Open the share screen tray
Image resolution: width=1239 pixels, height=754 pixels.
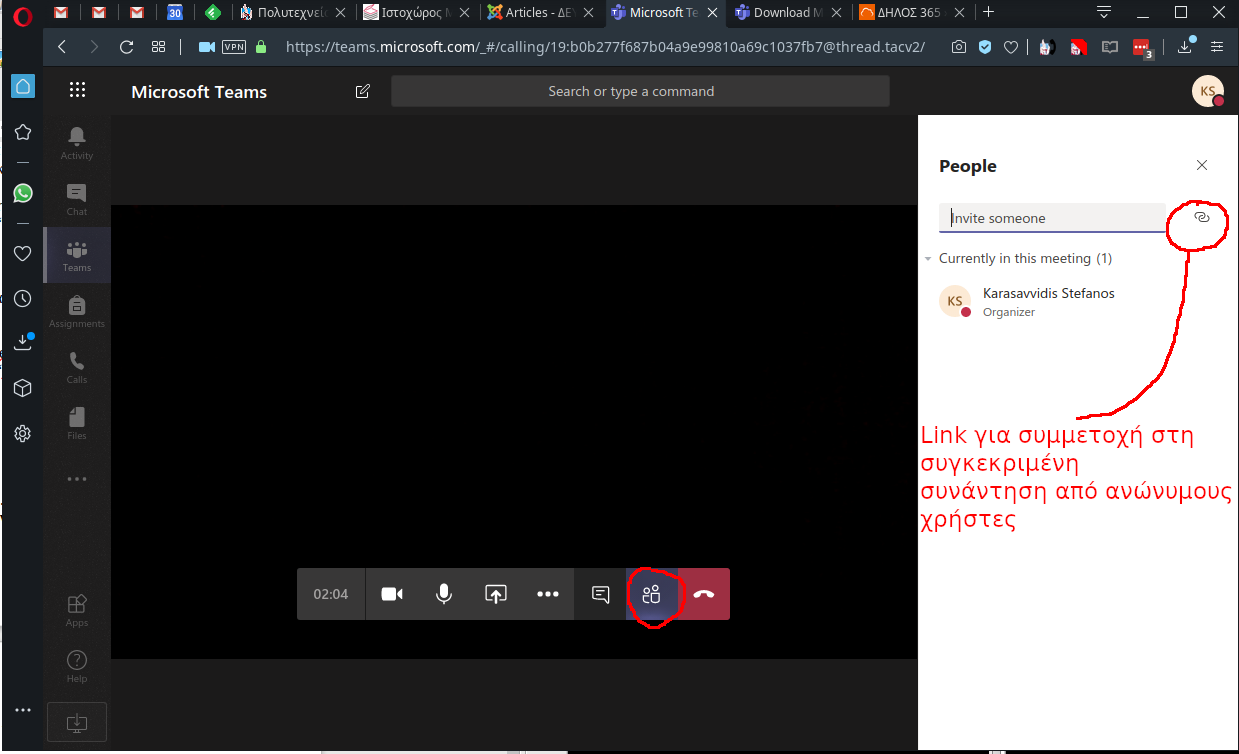coord(496,594)
